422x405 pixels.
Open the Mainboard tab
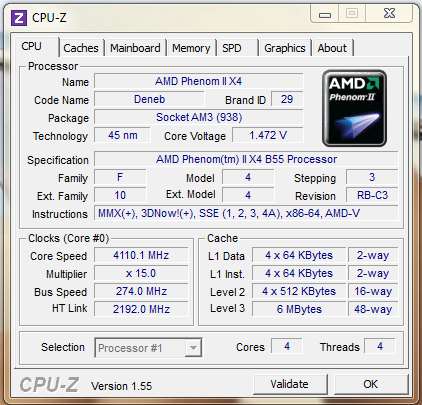(x=135, y=48)
